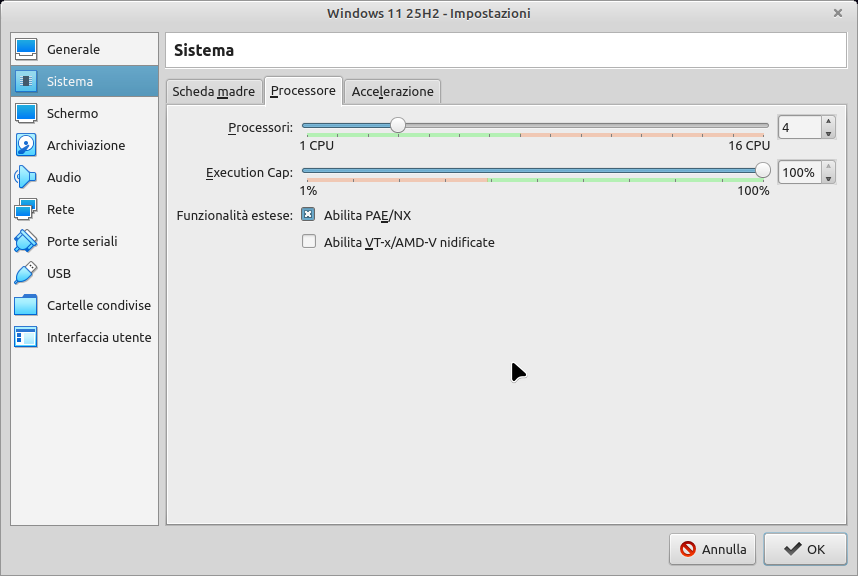This screenshot has height=576, width=858.
Task: Open the USB settings icon
Action: [26, 273]
